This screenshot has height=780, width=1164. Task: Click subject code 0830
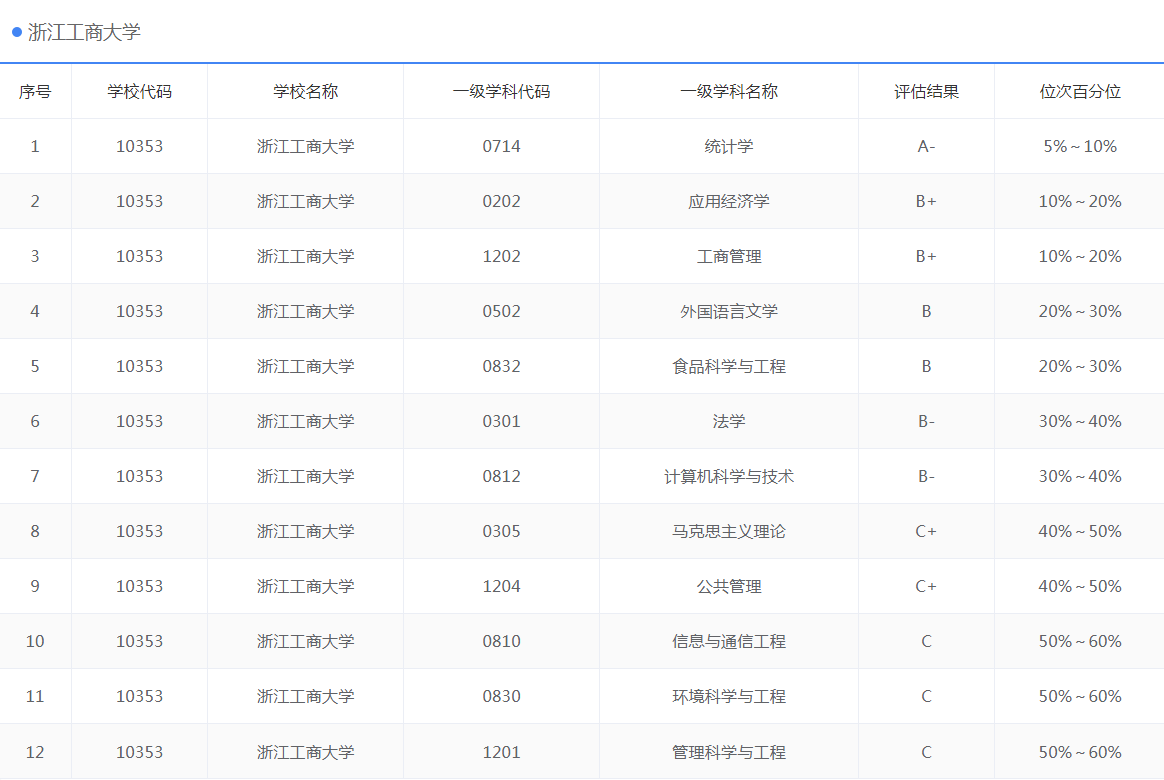coord(502,695)
